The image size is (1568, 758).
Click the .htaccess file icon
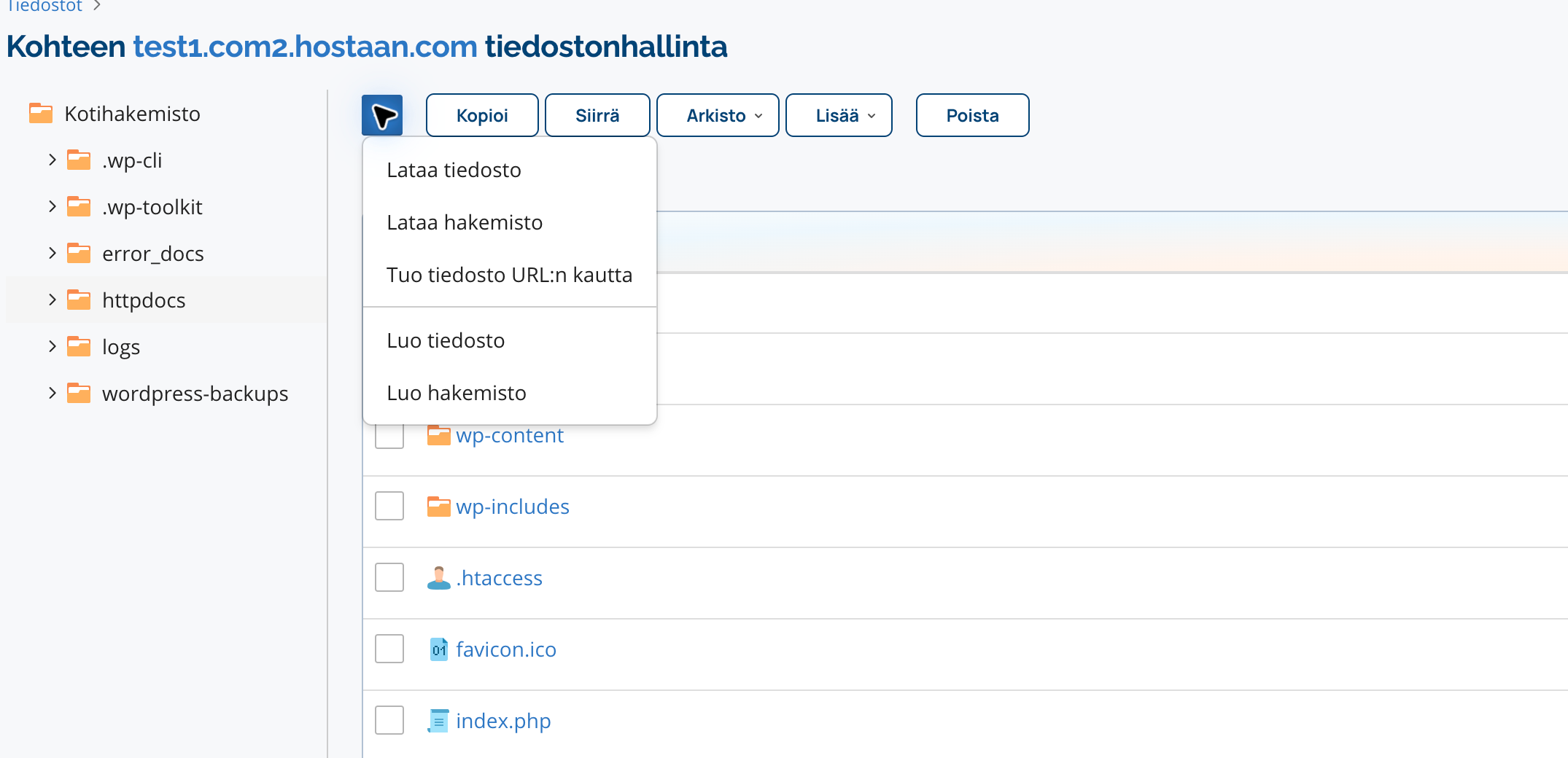(x=438, y=577)
